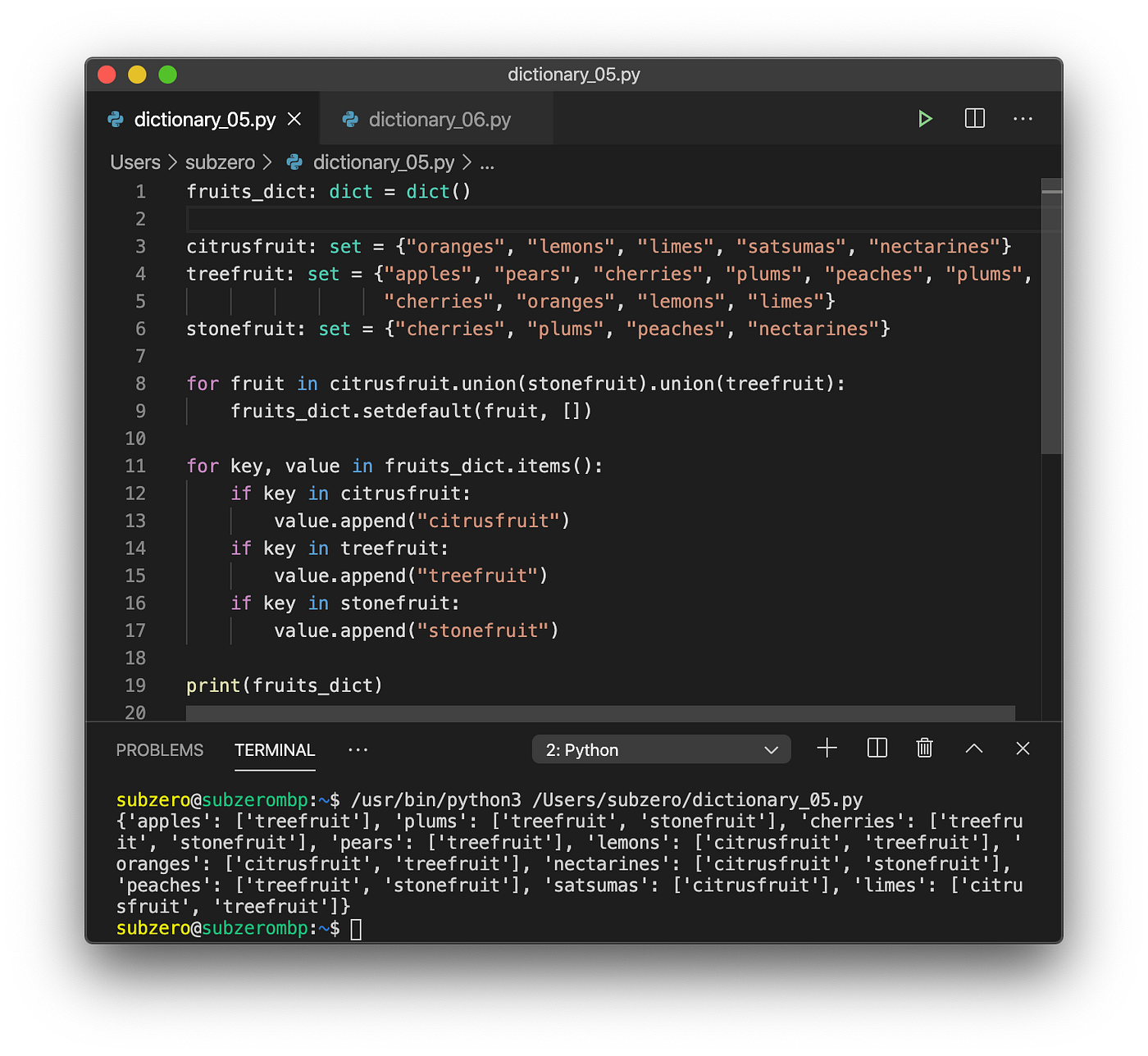The image size is (1148, 1056).
Task: Click the editor horizontal scrollbar
Action: click(x=600, y=713)
